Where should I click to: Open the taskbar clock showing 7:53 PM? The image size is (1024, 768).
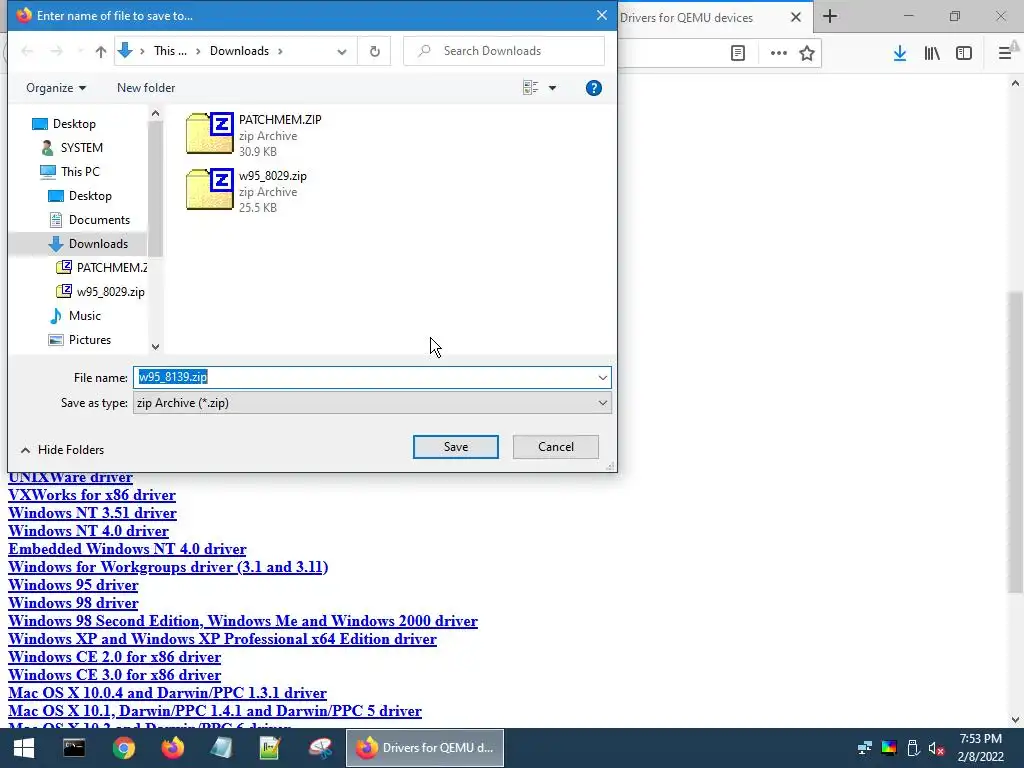coord(980,748)
